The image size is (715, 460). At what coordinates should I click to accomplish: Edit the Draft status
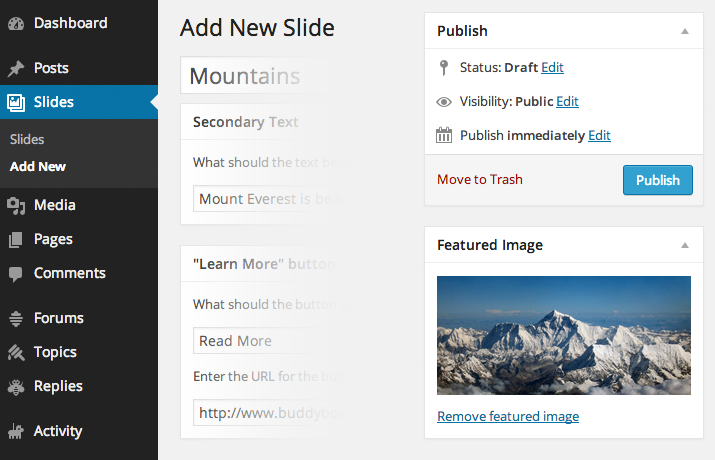[552, 67]
